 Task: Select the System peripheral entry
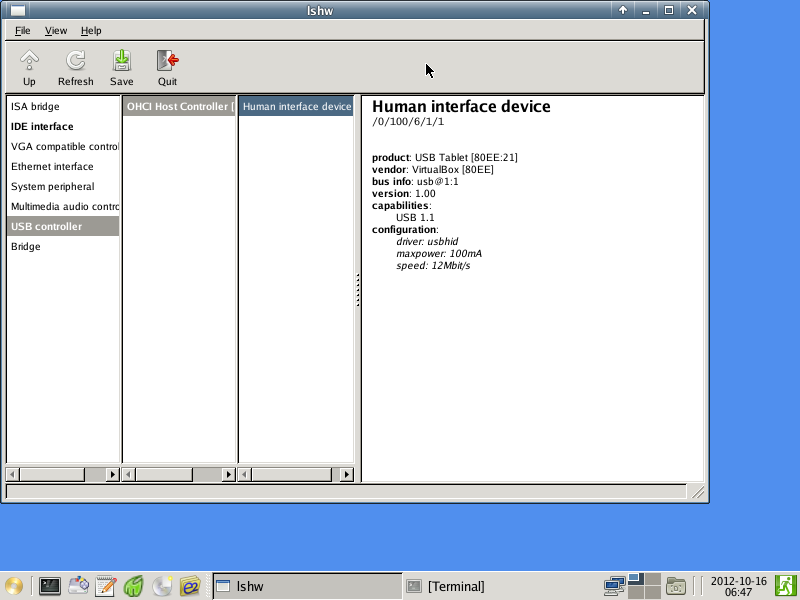(63, 186)
